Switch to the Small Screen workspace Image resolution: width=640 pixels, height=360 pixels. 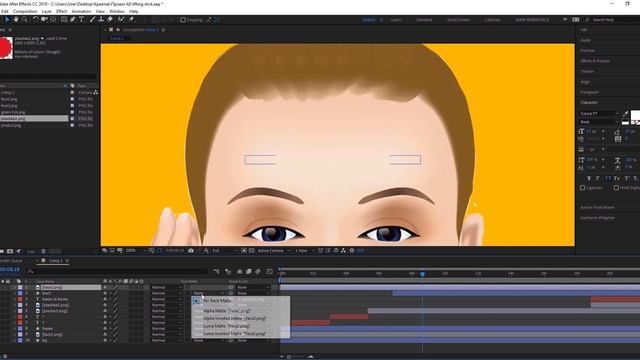(458, 20)
